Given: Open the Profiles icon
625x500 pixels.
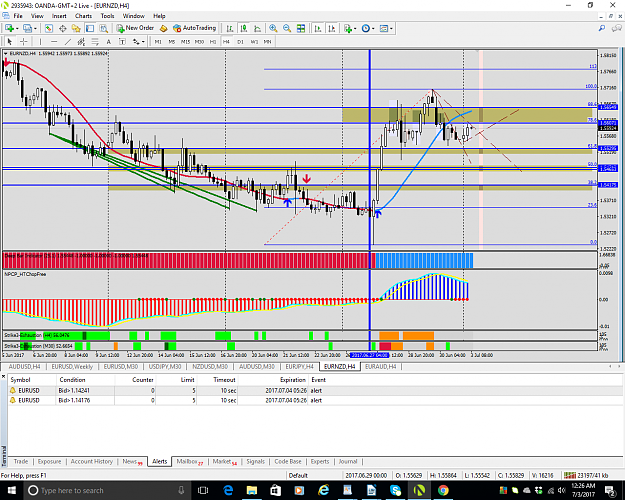Looking at the screenshot, I should [x=28, y=28].
